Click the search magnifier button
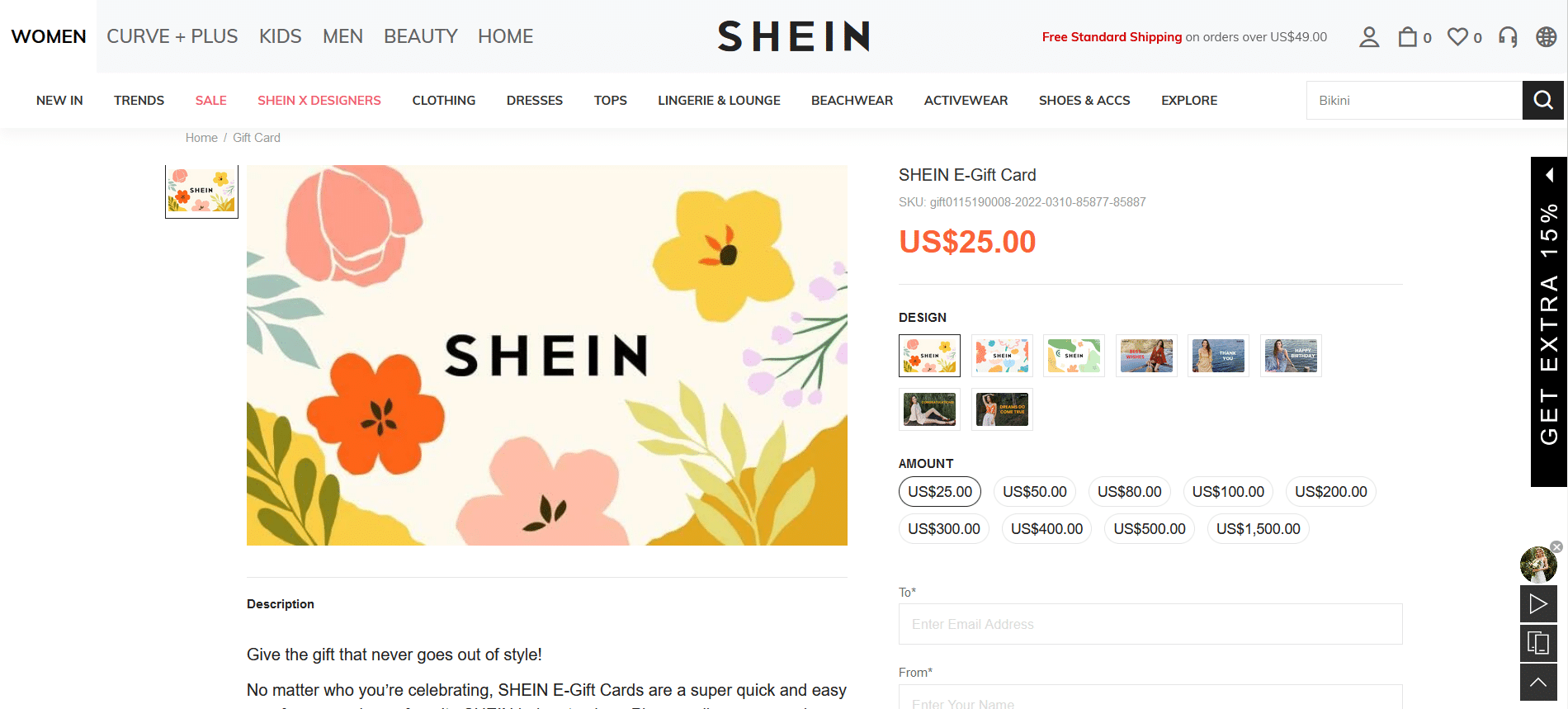Viewport: 1568px width, 709px height. (1543, 101)
